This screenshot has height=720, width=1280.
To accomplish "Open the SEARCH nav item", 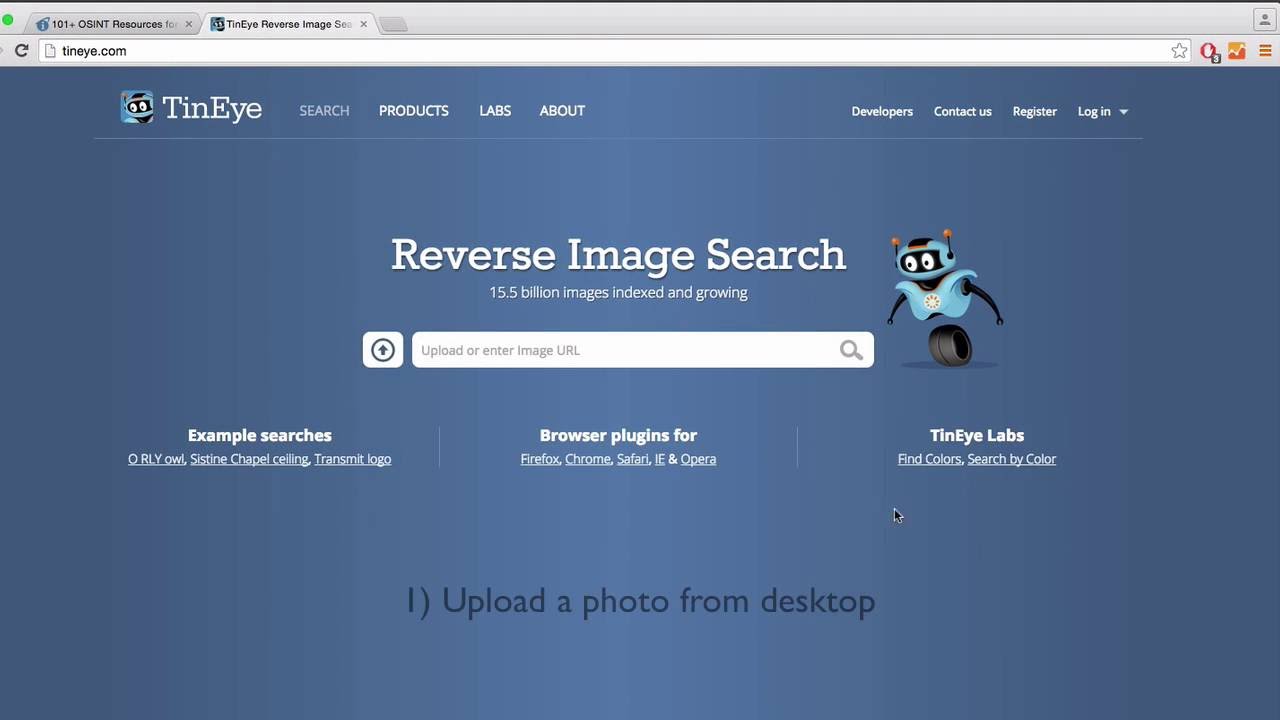I will pyautogui.click(x=324, y=111).
